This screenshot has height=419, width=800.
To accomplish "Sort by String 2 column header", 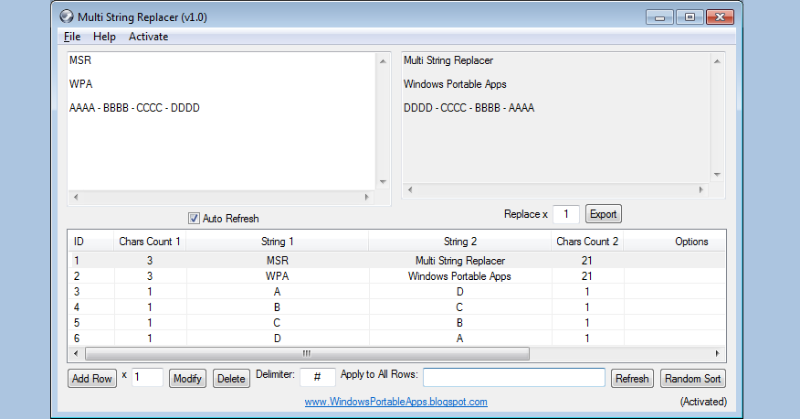I will (460, 241).
